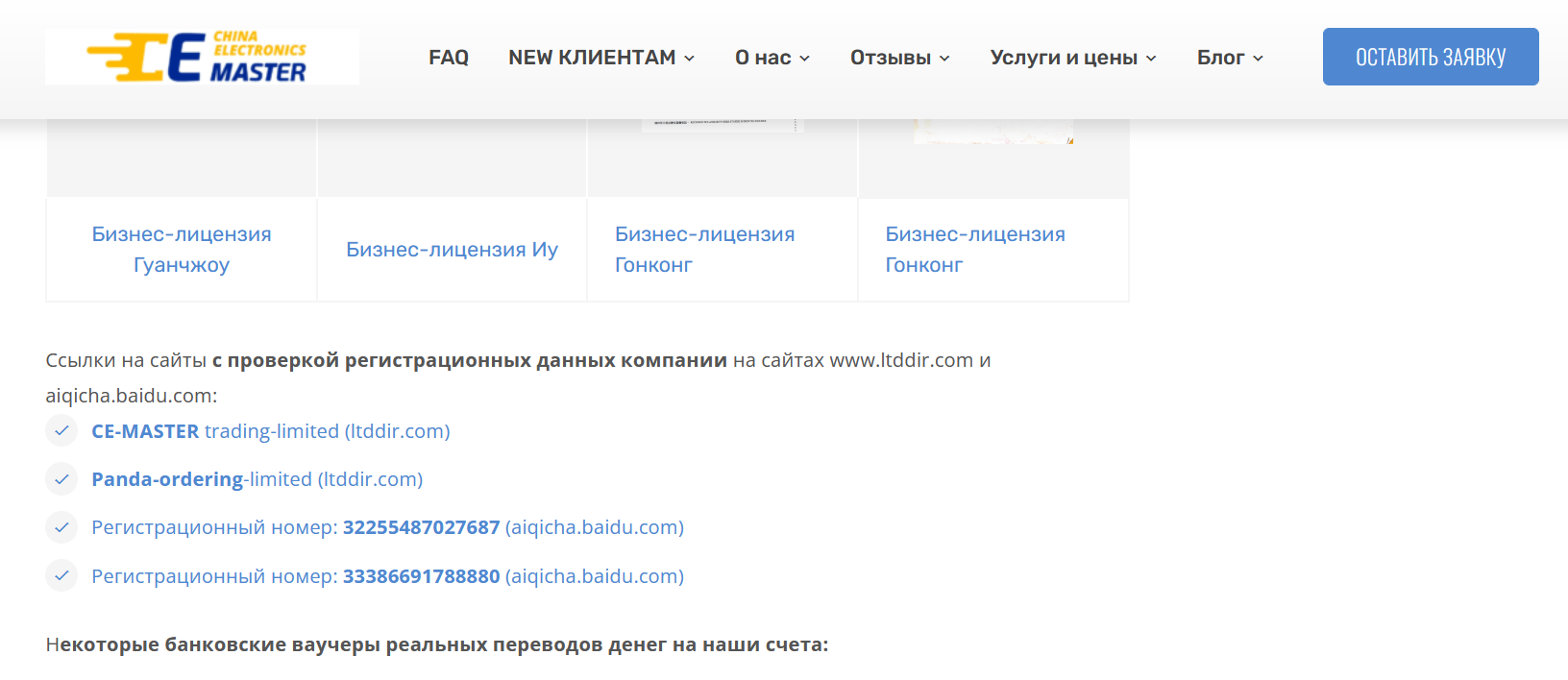Expand the Отзывы dropdown chevron
Viewport: 1568px width, 680px height.
944,59
